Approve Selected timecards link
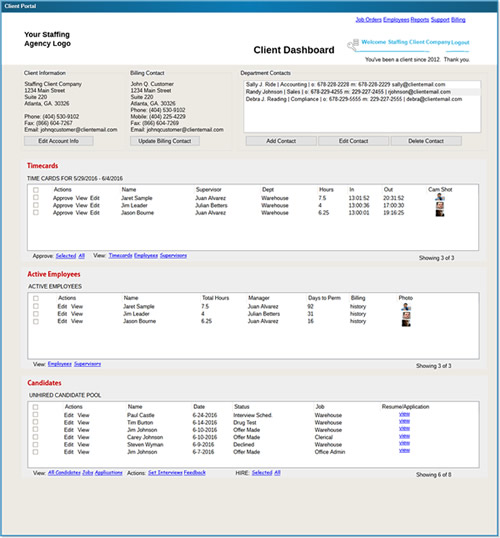This screenshot has width=500, height=538. pos(66,256)
